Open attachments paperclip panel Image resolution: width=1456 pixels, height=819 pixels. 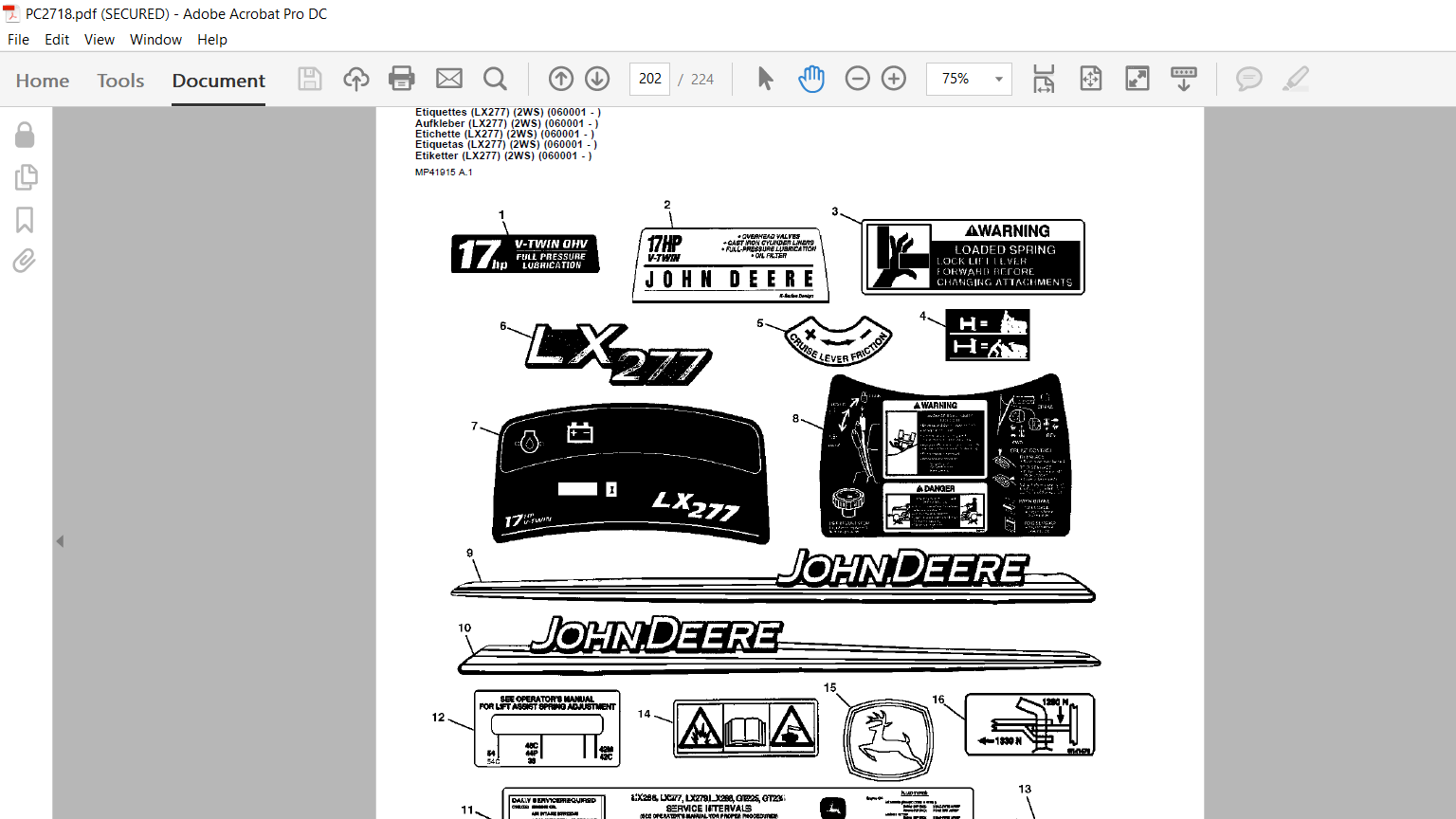pyautogui.click(x=25, y=261)
